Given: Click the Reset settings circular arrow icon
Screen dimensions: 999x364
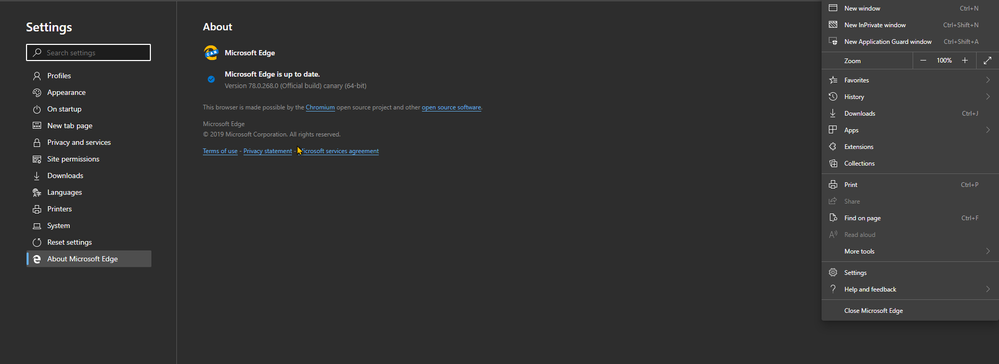Looking at the screenshot, I should tap(36, 242).
